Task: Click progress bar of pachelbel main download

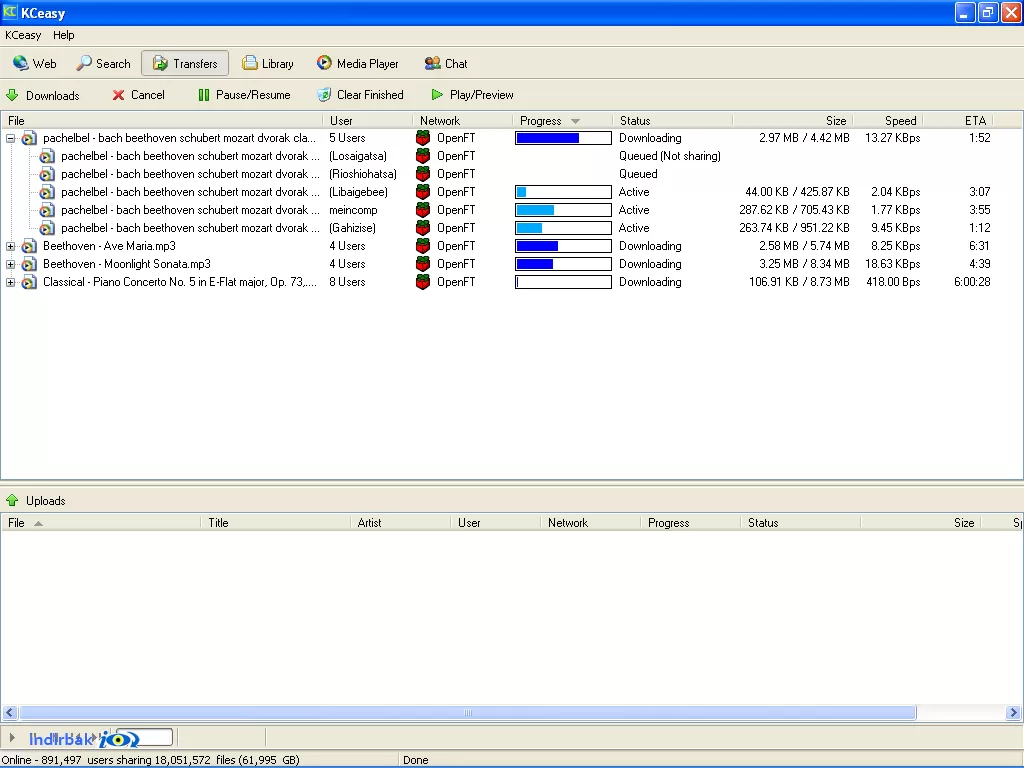Action: click(x=563, y=138)
